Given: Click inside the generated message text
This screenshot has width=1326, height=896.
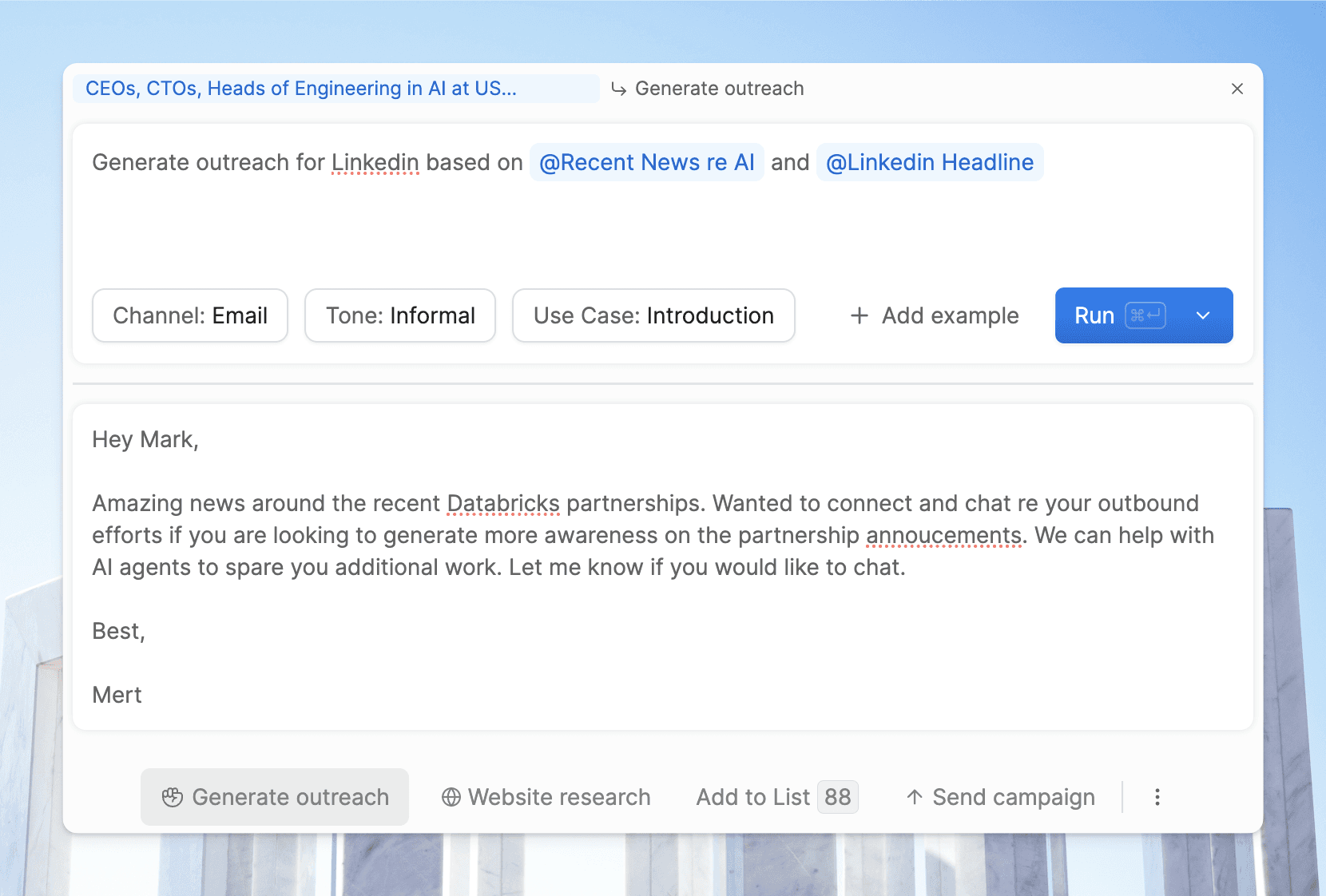Looking at the screenshot, I should coord(639,535).
